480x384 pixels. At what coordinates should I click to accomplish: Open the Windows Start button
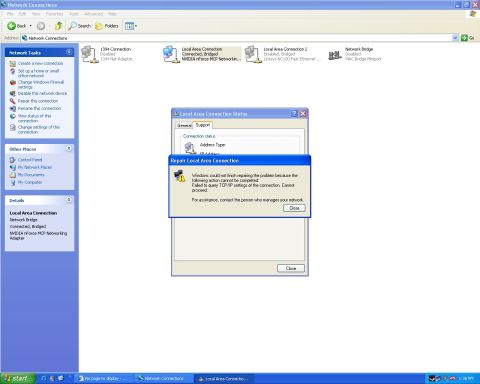coord(17,378)
